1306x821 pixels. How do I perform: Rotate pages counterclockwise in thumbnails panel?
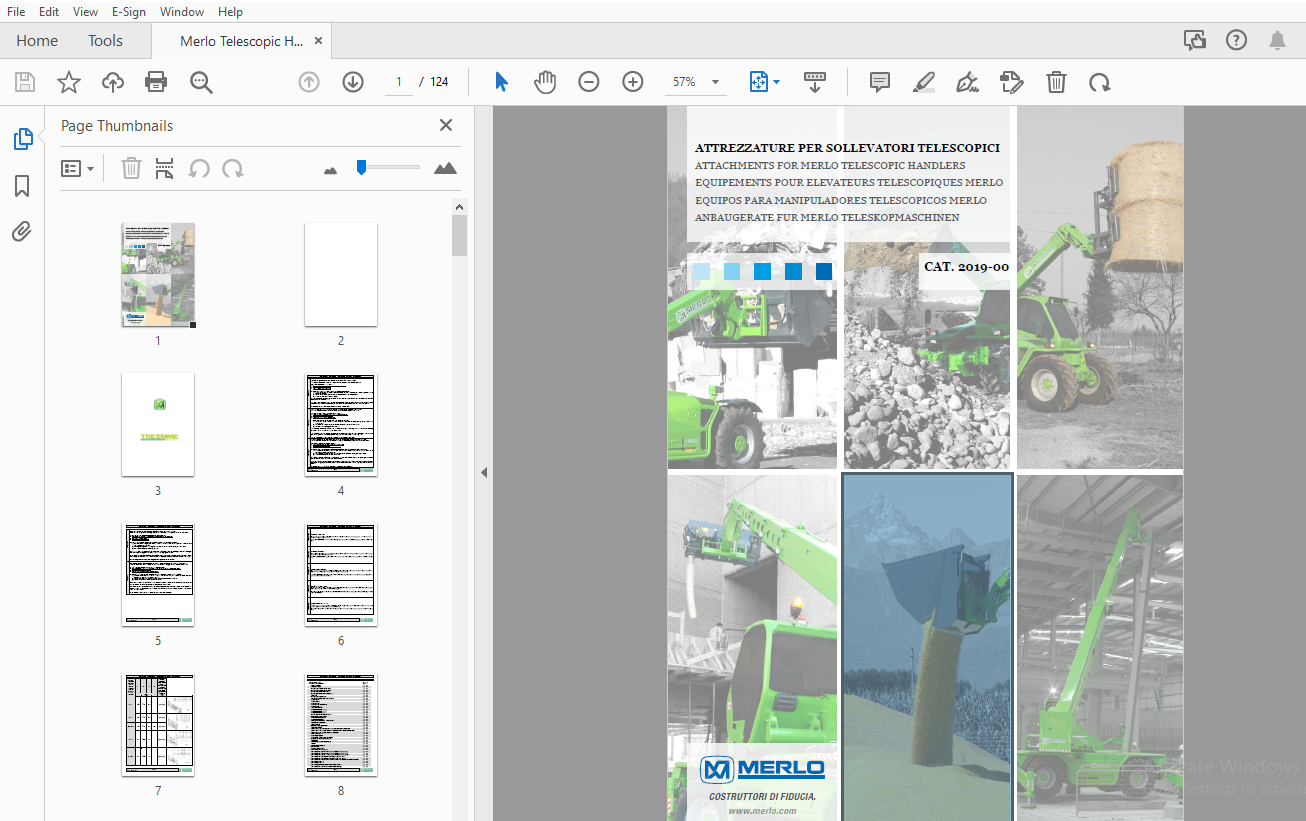point(199,169)
